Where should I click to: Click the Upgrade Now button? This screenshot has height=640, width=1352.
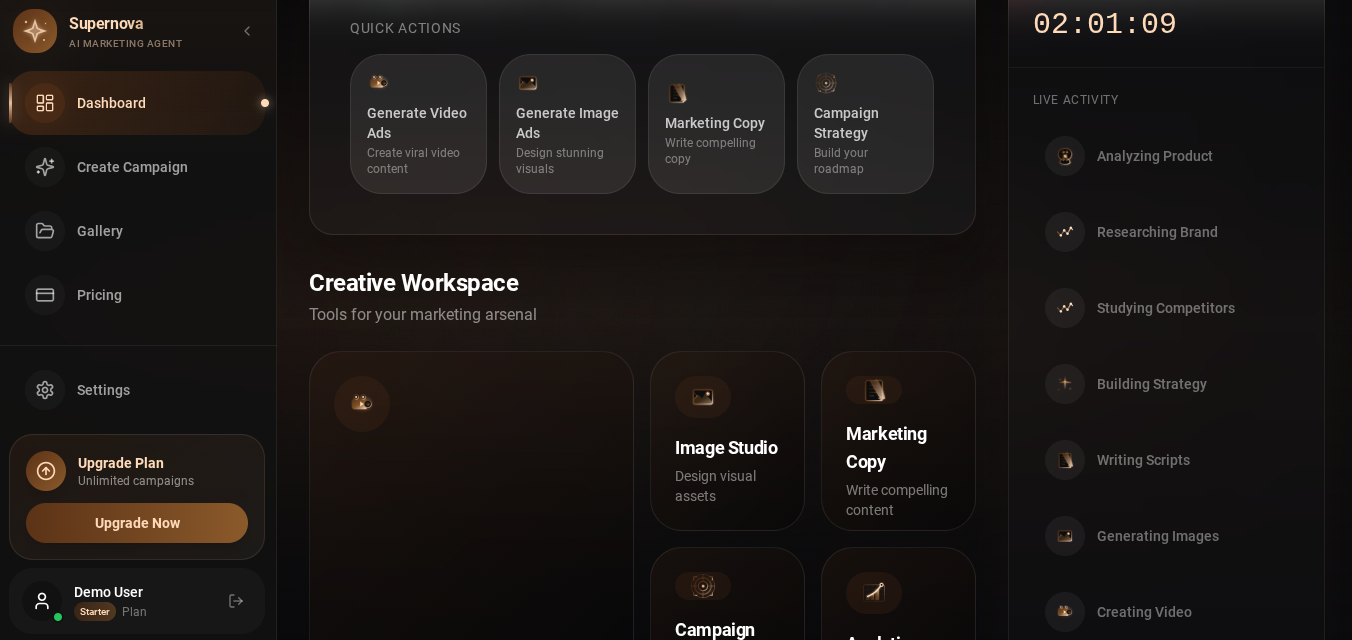coord(137,523)
